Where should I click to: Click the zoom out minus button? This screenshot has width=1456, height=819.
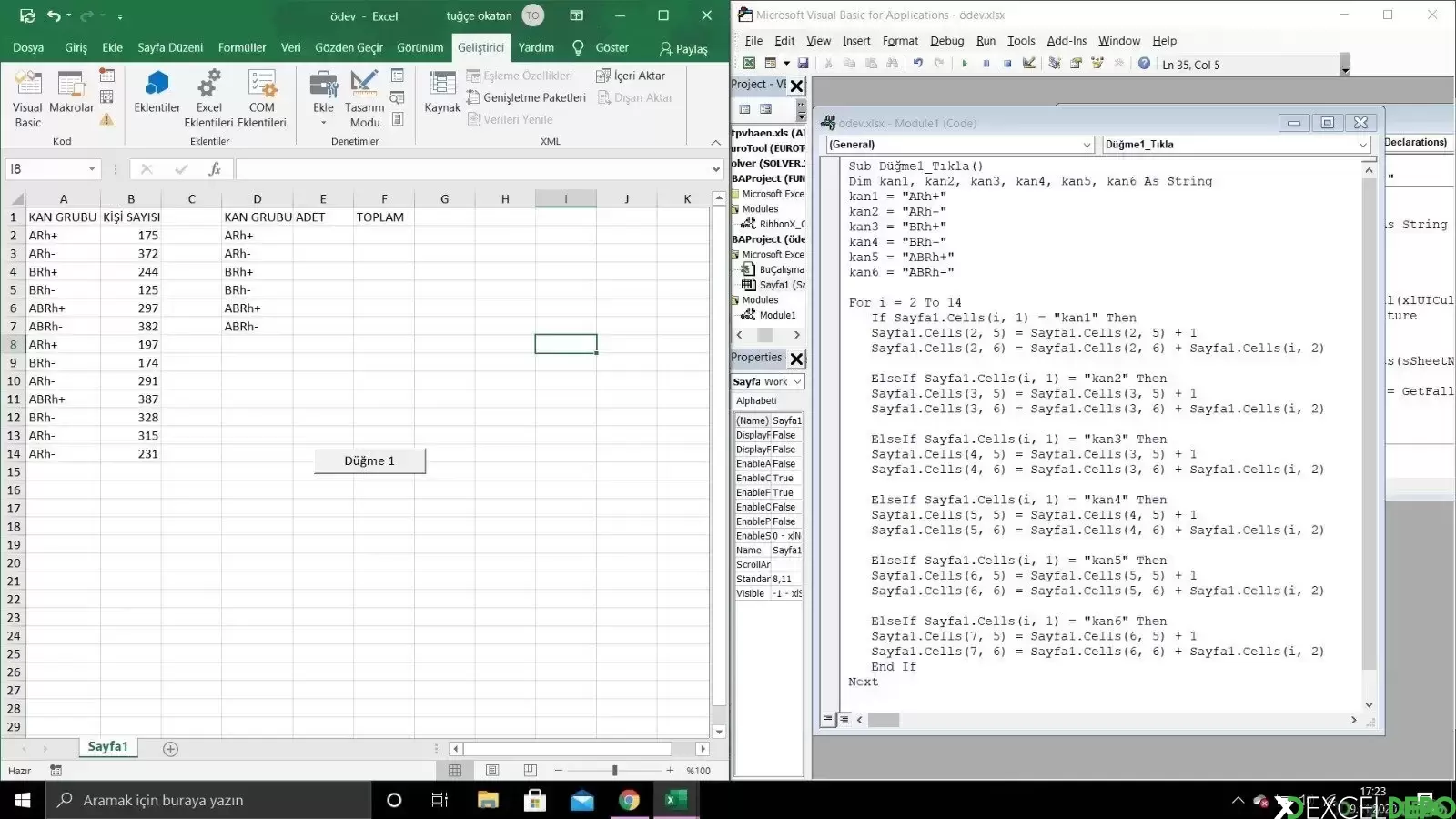tap(558, 771)
